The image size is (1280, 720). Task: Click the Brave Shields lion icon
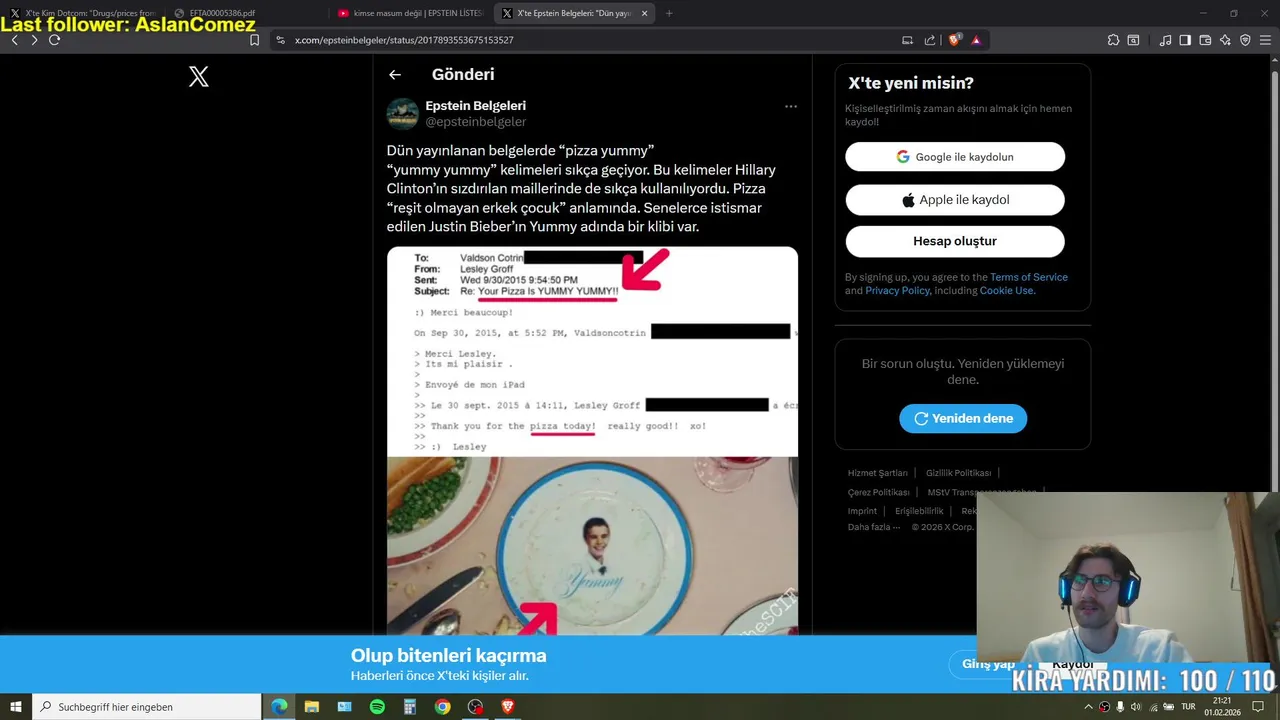tap(954, 40)
